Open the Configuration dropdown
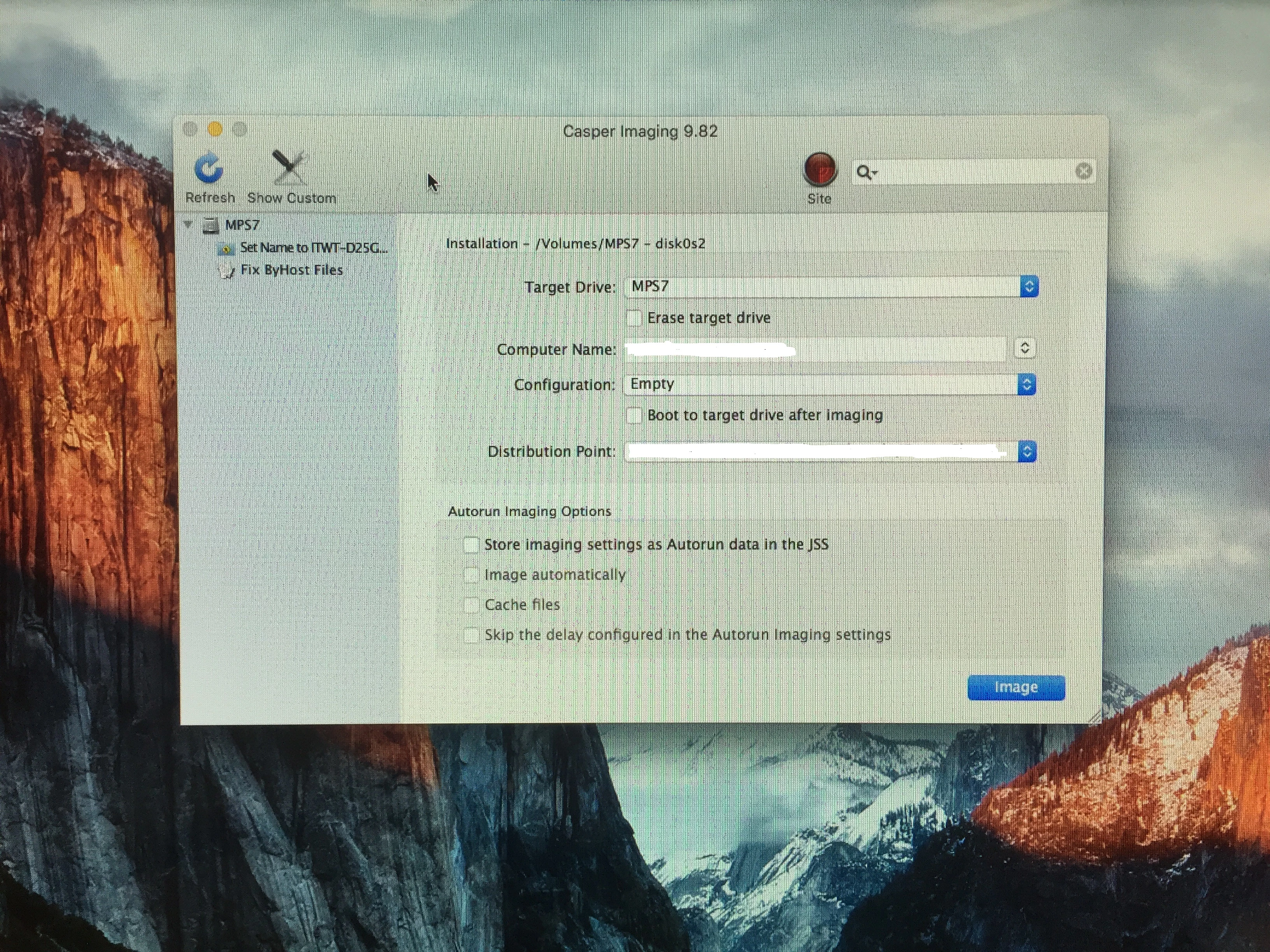This screenshot has width=1270, height=952. pos(830,384)
